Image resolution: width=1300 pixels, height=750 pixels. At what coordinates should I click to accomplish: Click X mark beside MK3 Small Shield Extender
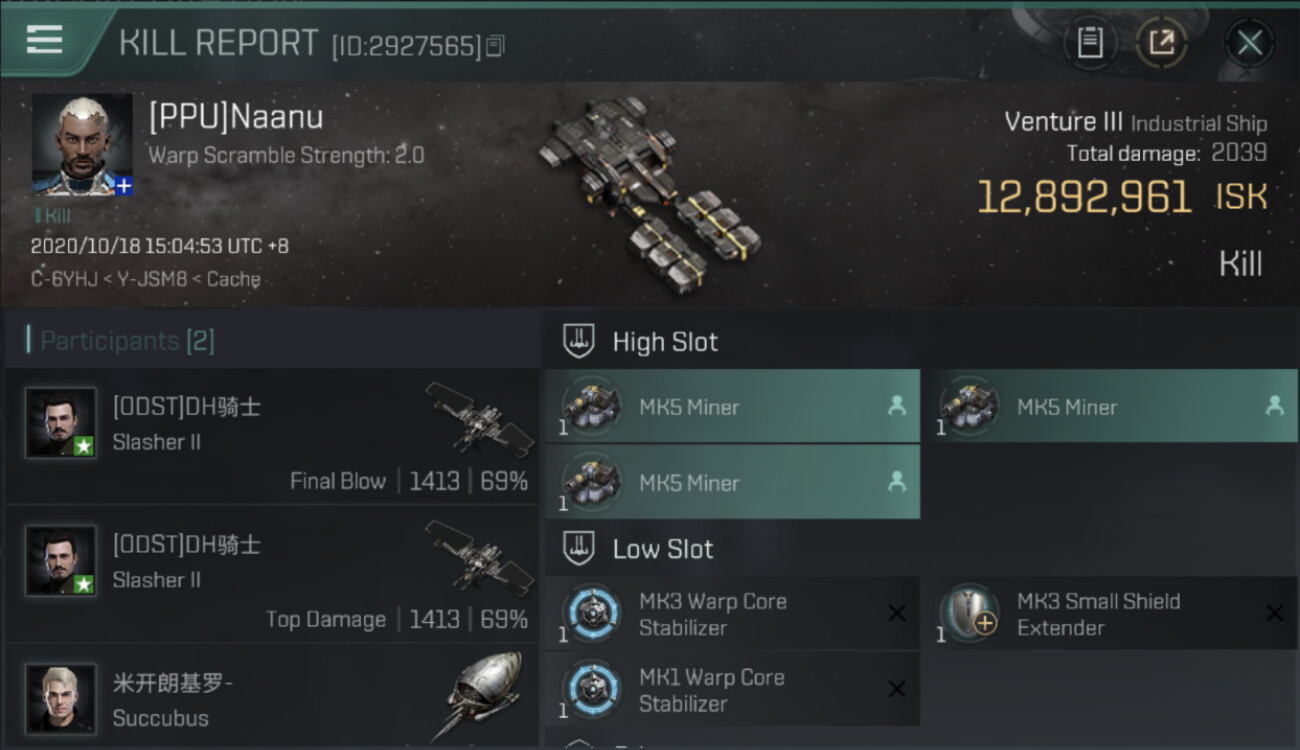click(x=1274, y=613)
